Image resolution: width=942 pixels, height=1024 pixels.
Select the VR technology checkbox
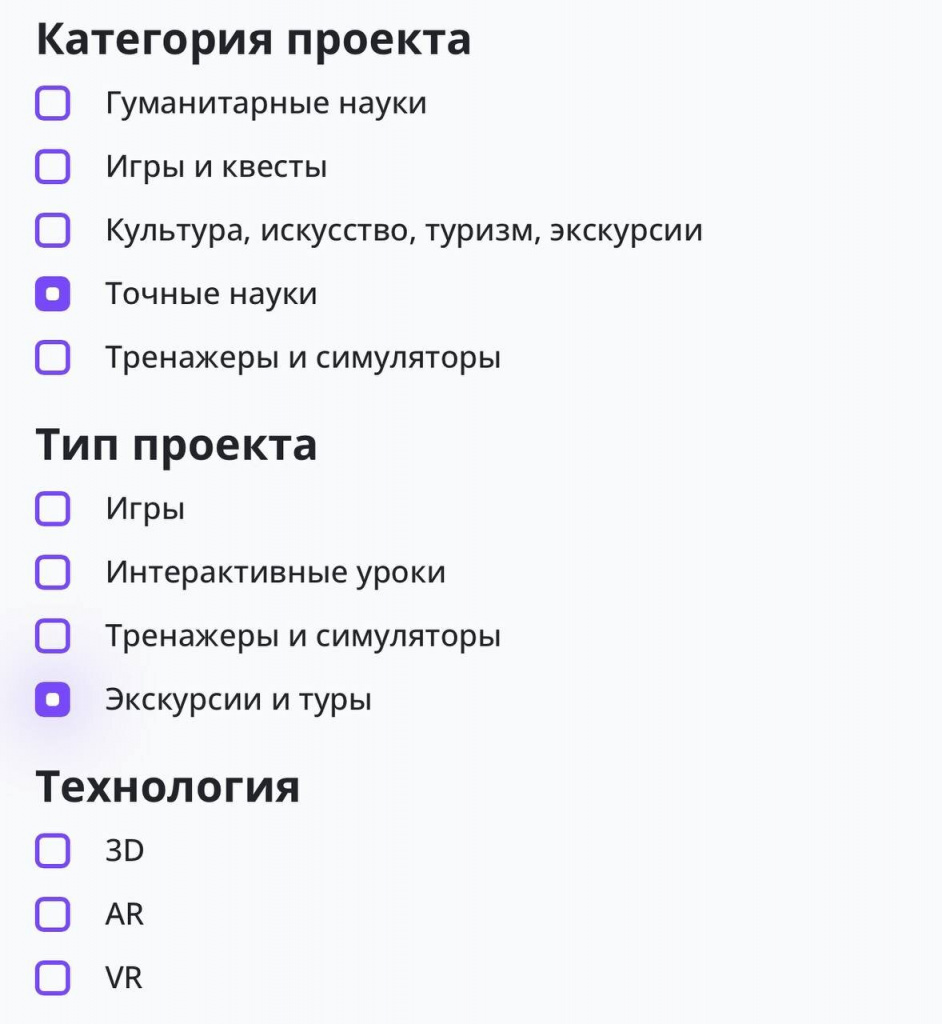52,978
